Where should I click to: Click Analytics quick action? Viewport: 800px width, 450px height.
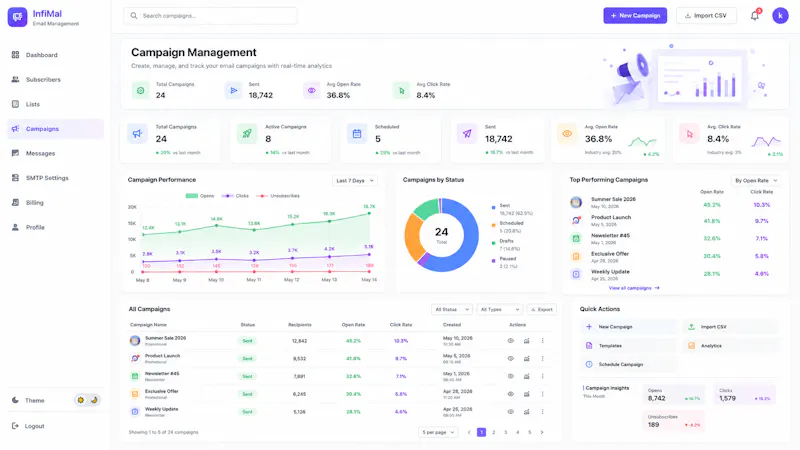[731, 345]
